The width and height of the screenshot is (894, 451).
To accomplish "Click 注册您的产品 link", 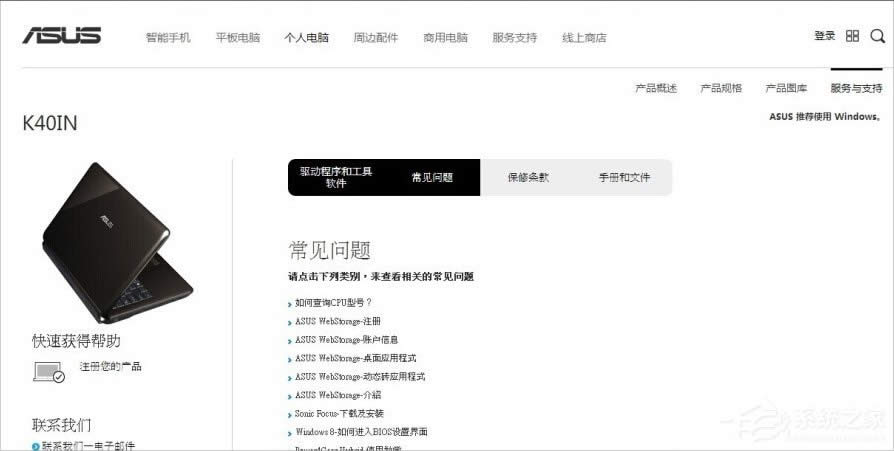I will (110, 367).
